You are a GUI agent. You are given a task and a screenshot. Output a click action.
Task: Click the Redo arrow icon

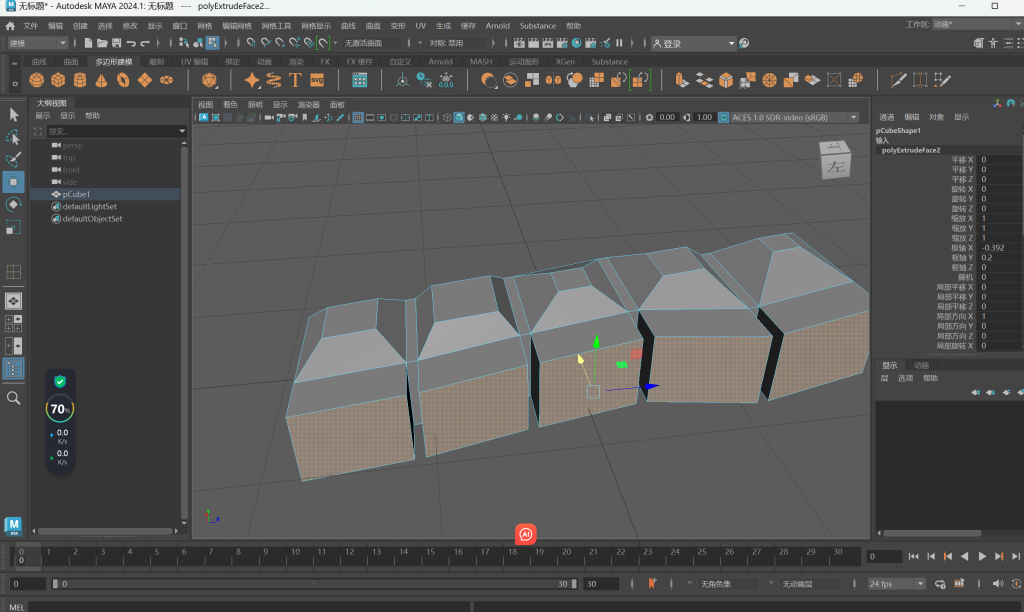pyautogui.click(x=146, y=43)
